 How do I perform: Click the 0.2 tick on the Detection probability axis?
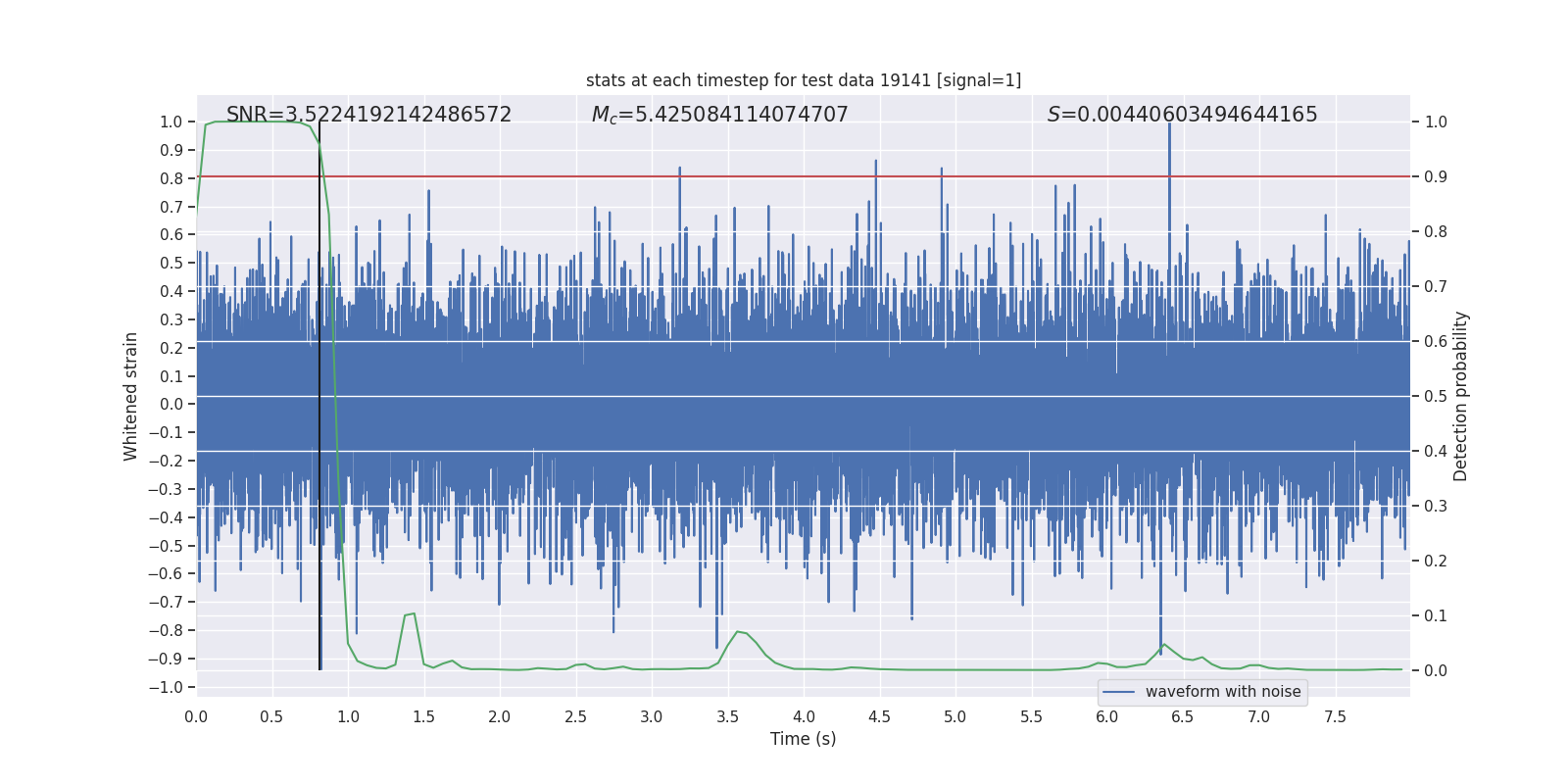(x=1436, y=561)
